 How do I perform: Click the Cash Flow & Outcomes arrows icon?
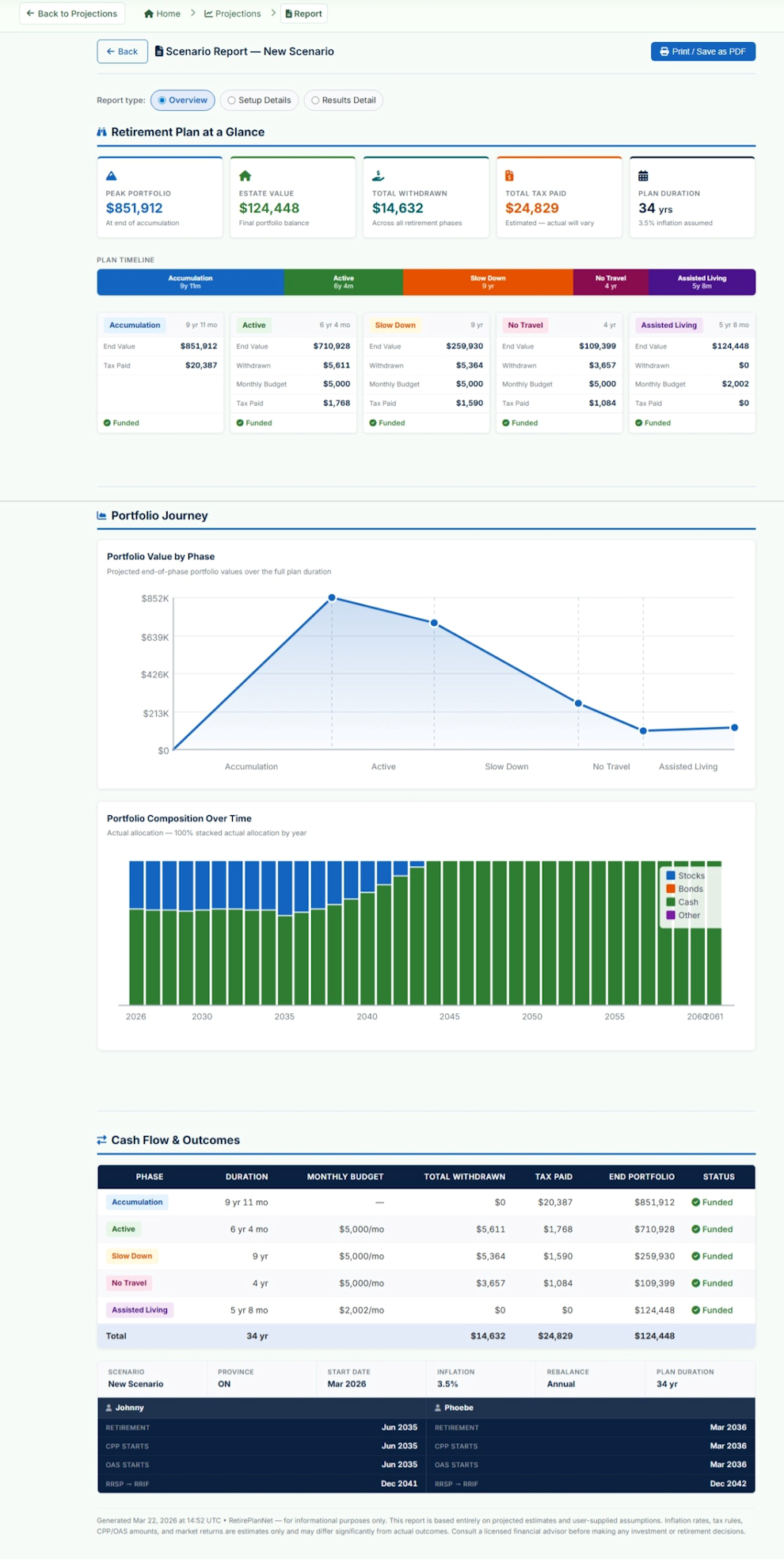point(101,1140)
